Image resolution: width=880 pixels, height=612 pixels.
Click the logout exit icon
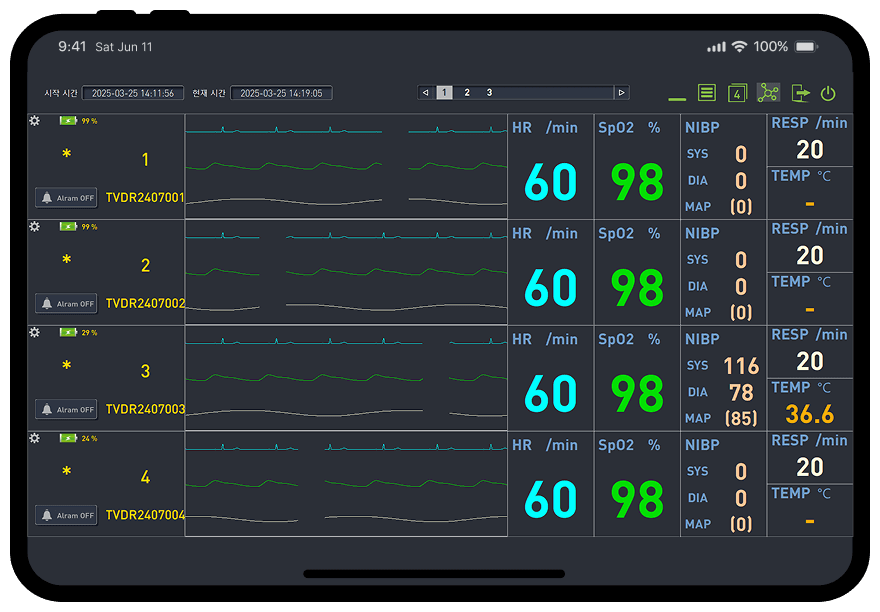[x=800, y=93]
